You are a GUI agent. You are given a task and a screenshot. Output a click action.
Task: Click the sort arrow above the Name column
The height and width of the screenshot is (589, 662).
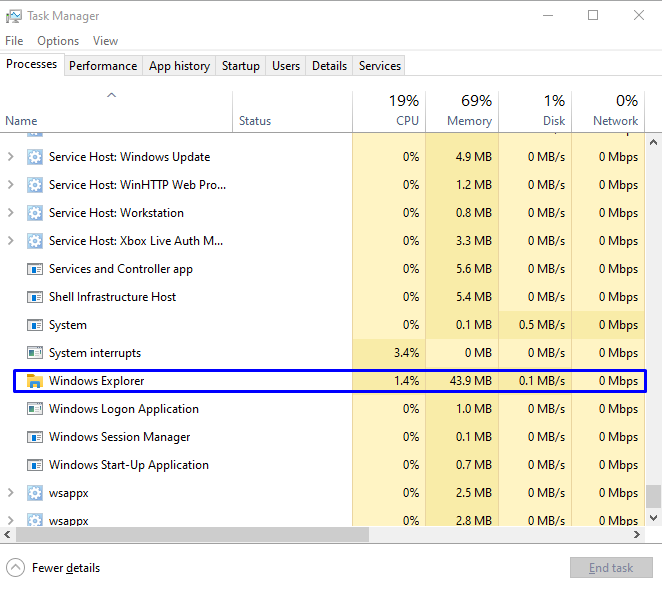tap(111, 95)
